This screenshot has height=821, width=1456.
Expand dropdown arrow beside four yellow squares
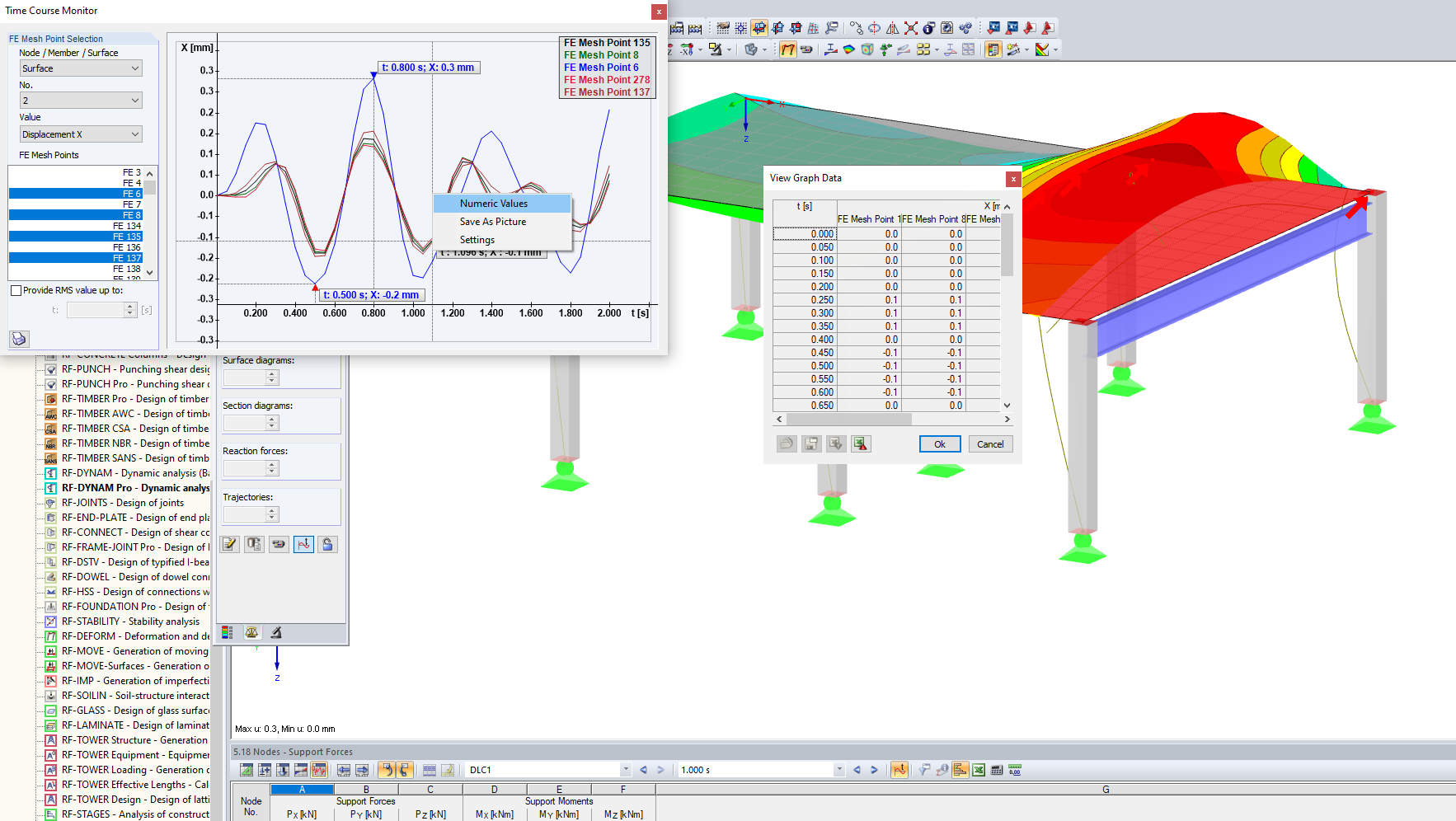click(x=937, y=49)
